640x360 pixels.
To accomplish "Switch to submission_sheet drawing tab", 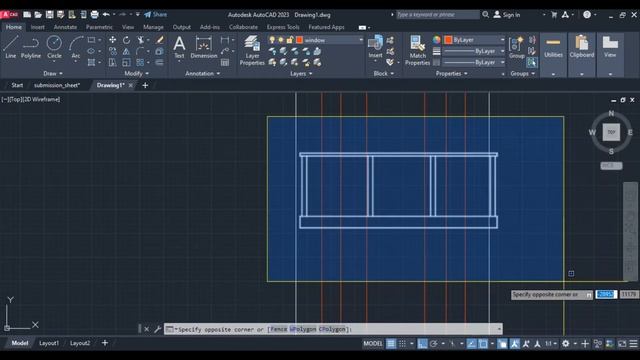I will point(57,85).
